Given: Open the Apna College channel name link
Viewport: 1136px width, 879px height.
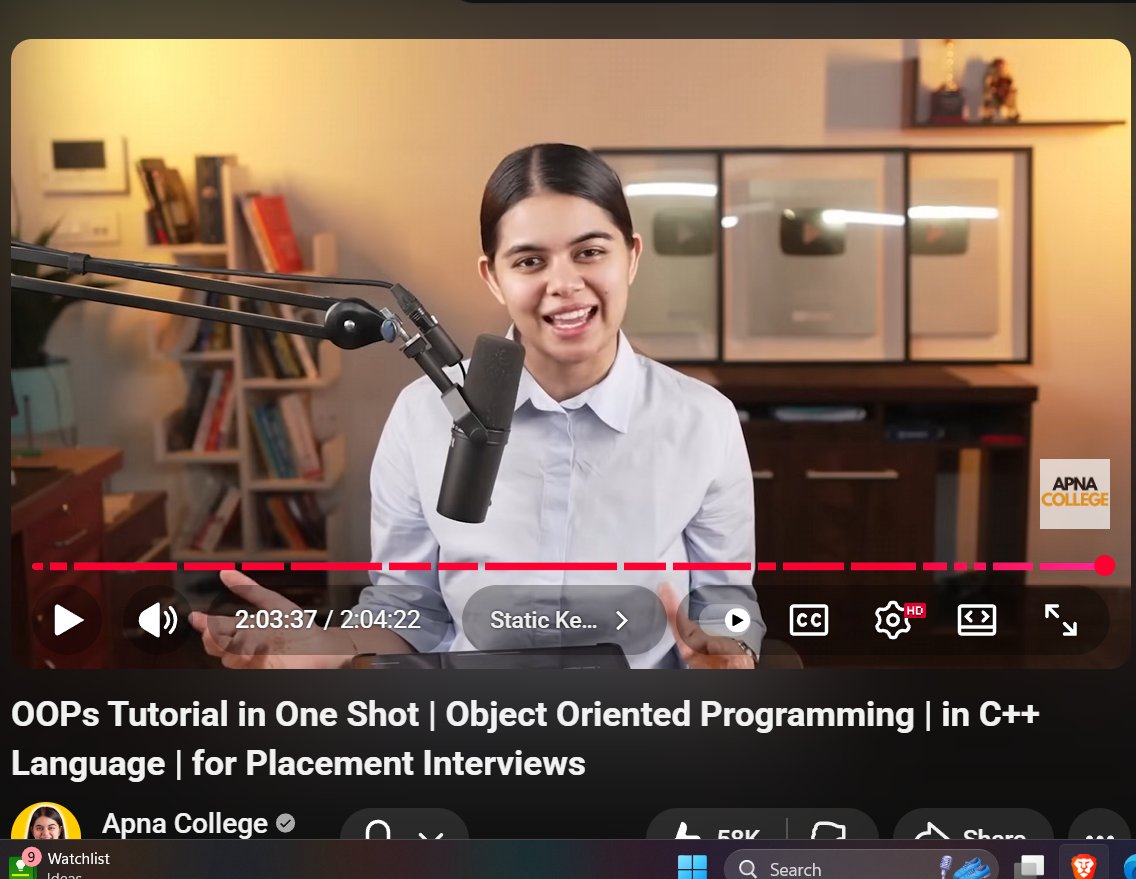Looking at the screenshot, I should coord(185,824).
